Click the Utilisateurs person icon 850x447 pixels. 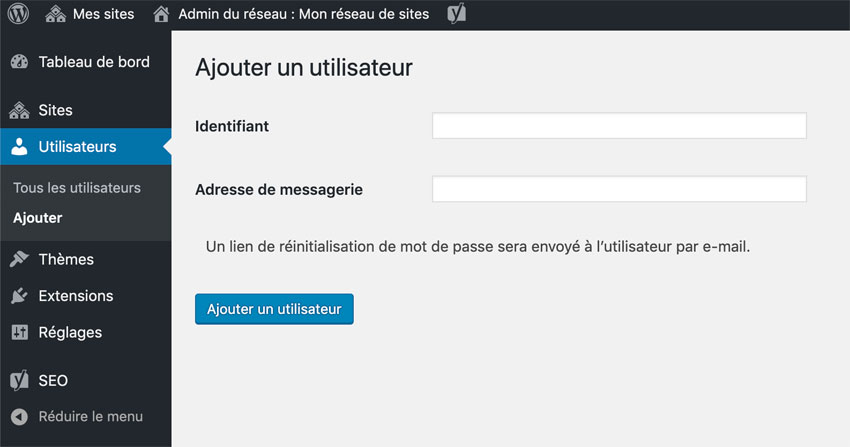click(20, 146)
